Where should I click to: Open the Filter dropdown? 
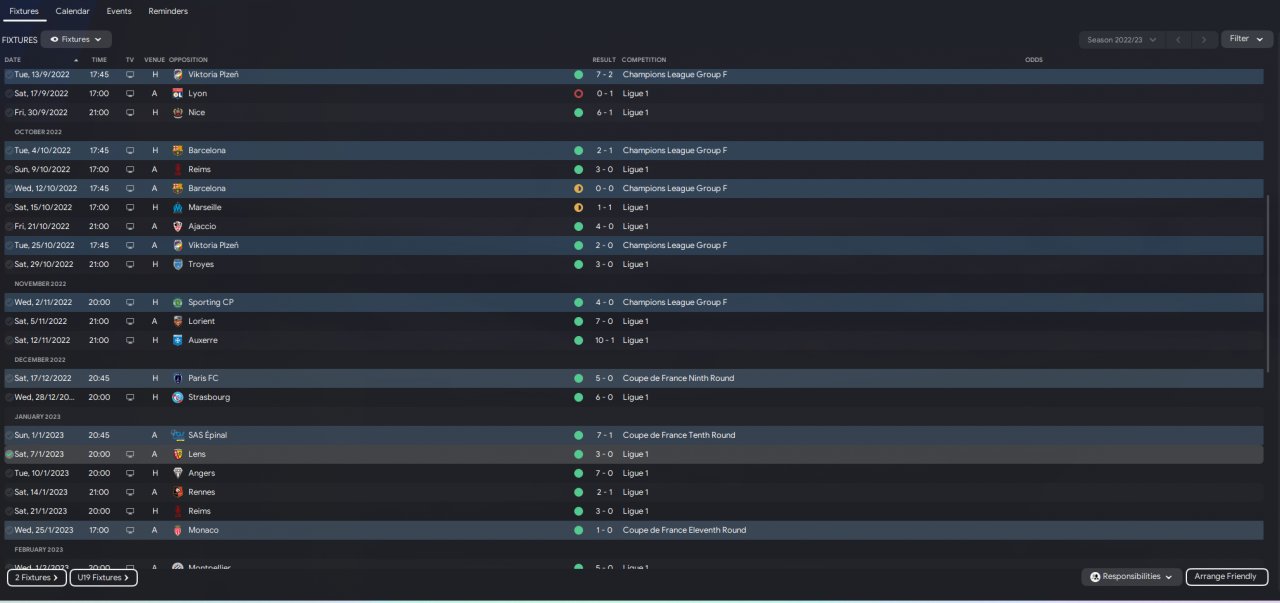click(x=1246, y=39)
